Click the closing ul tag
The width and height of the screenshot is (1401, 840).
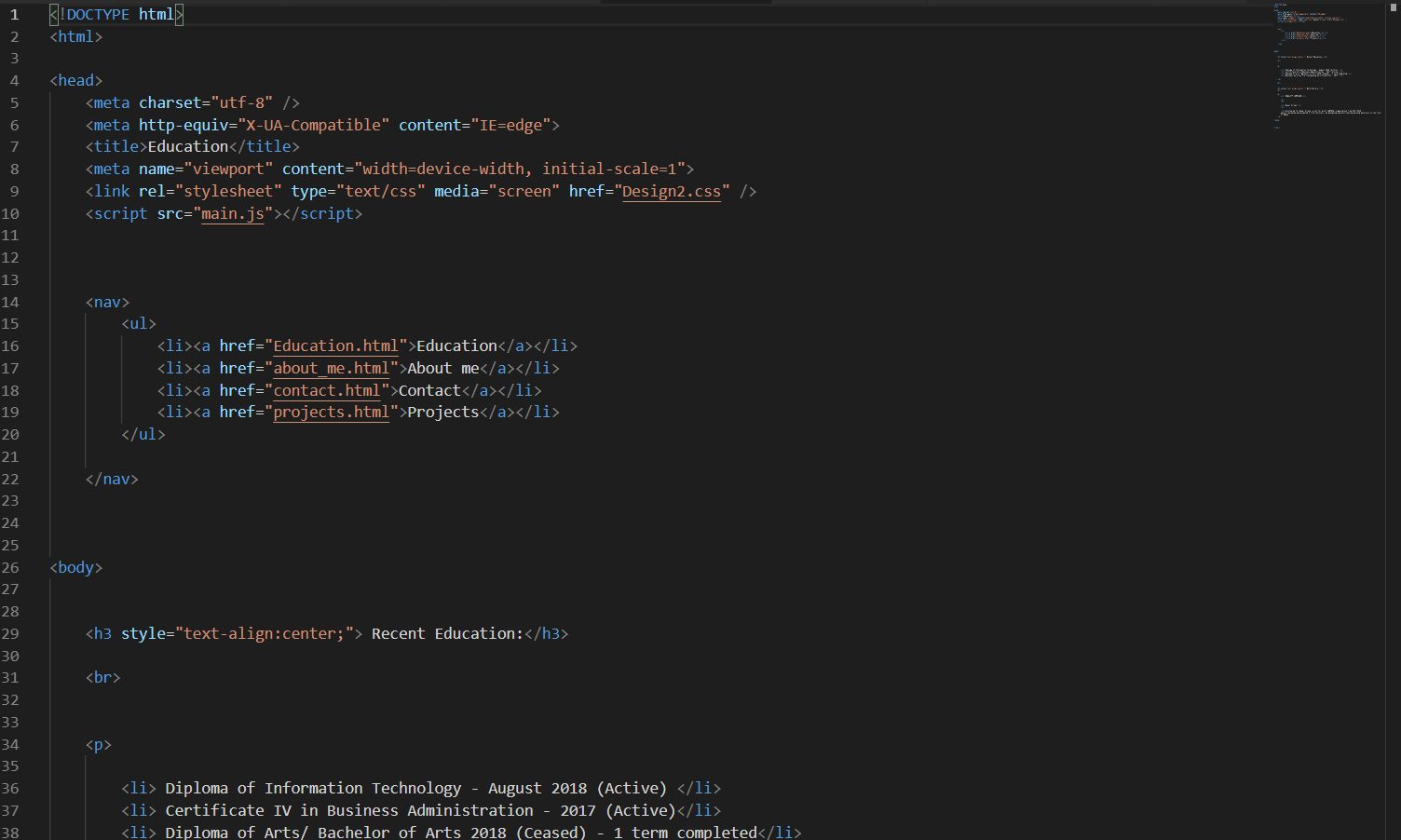(x=143, y=435)
